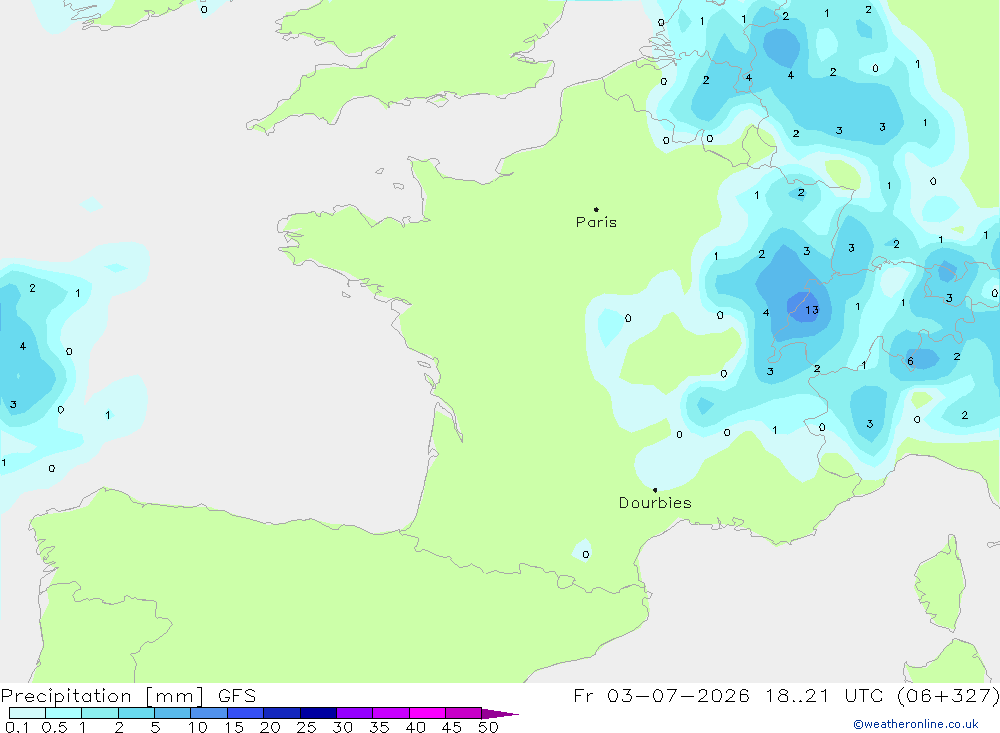
Task: Select the Dourbies location dot marker
Action: (x=655, y=490)
